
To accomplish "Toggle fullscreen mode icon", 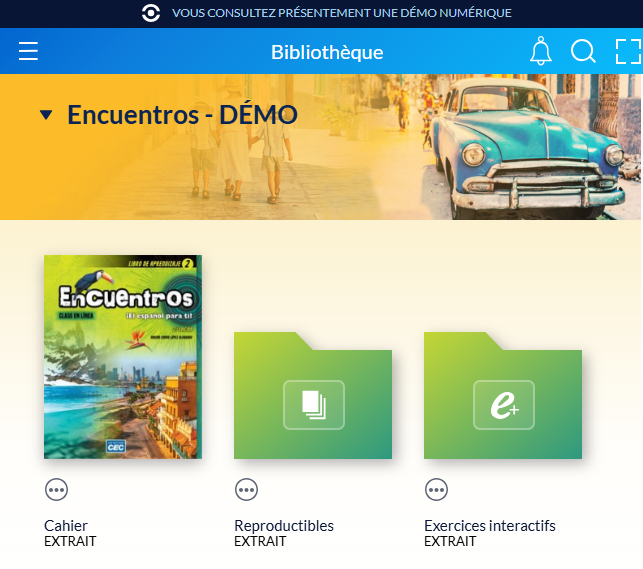I will (628, 51).
